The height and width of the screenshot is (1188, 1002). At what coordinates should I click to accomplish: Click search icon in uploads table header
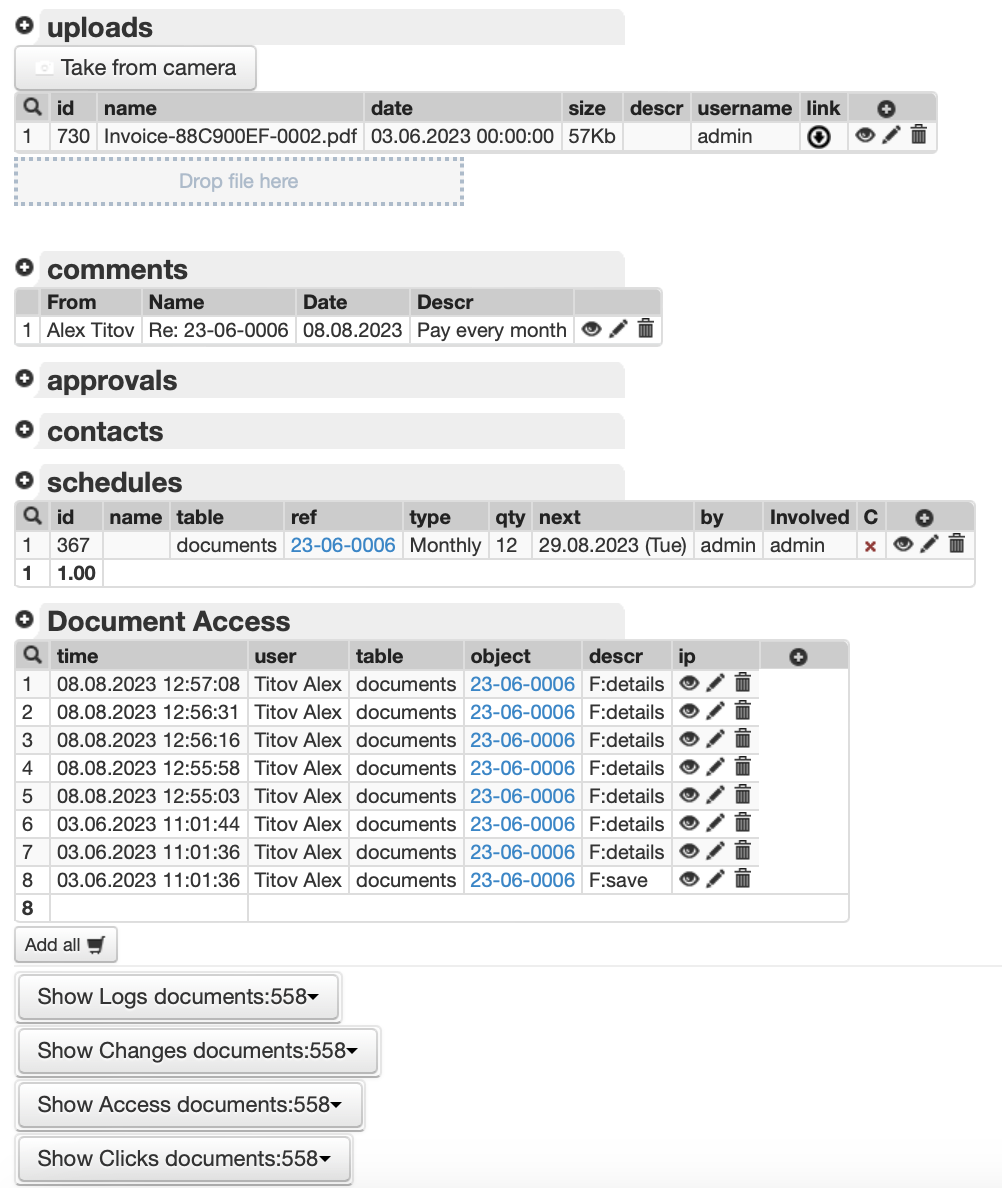(x=32, y=107)
